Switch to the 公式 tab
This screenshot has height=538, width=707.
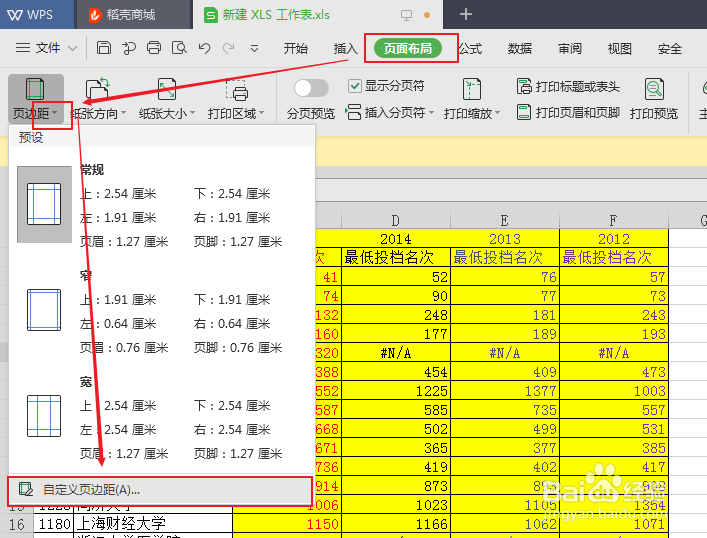click(x=470, y=48)
